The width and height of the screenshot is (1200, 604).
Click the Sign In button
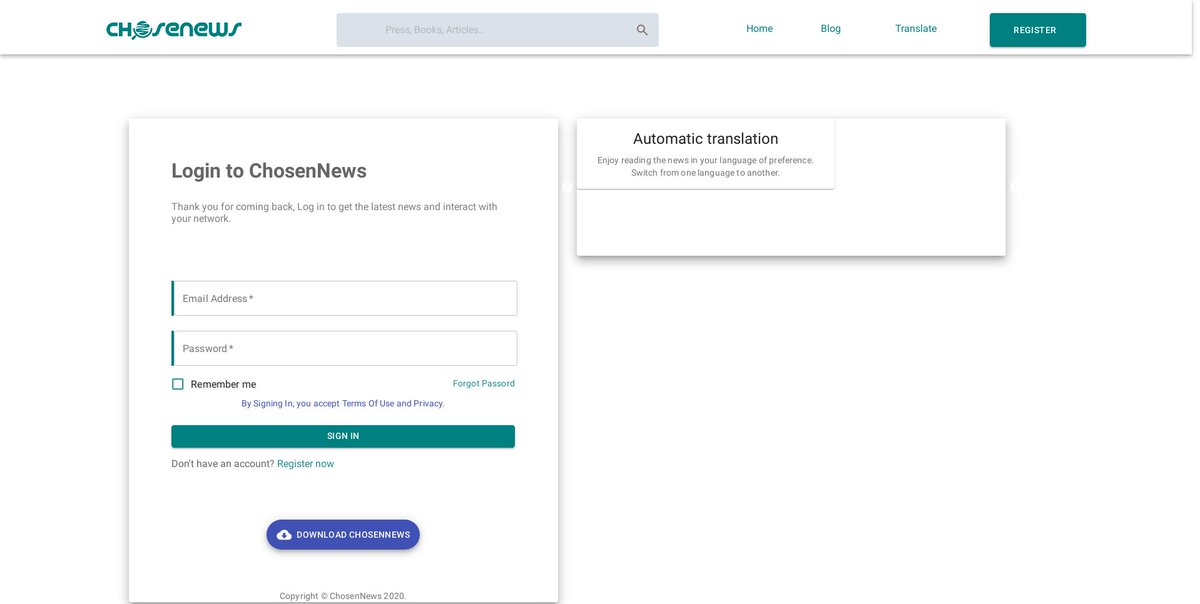pyautogui.click(x=343, y=436)
